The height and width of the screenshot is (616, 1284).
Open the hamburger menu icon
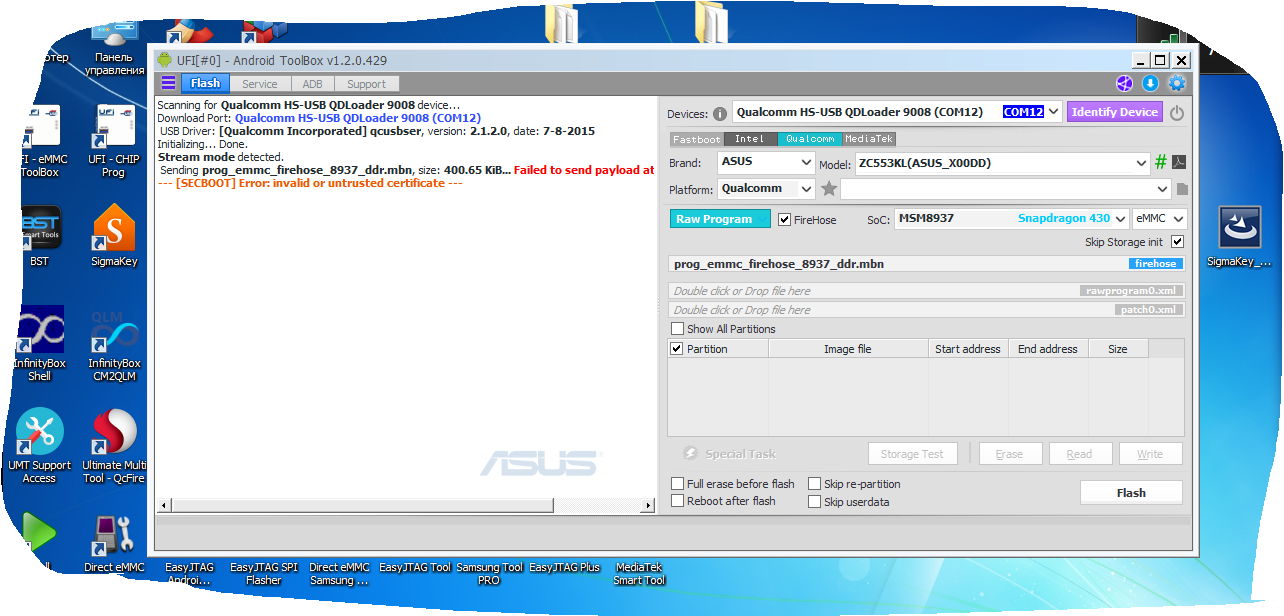(168, 83)
